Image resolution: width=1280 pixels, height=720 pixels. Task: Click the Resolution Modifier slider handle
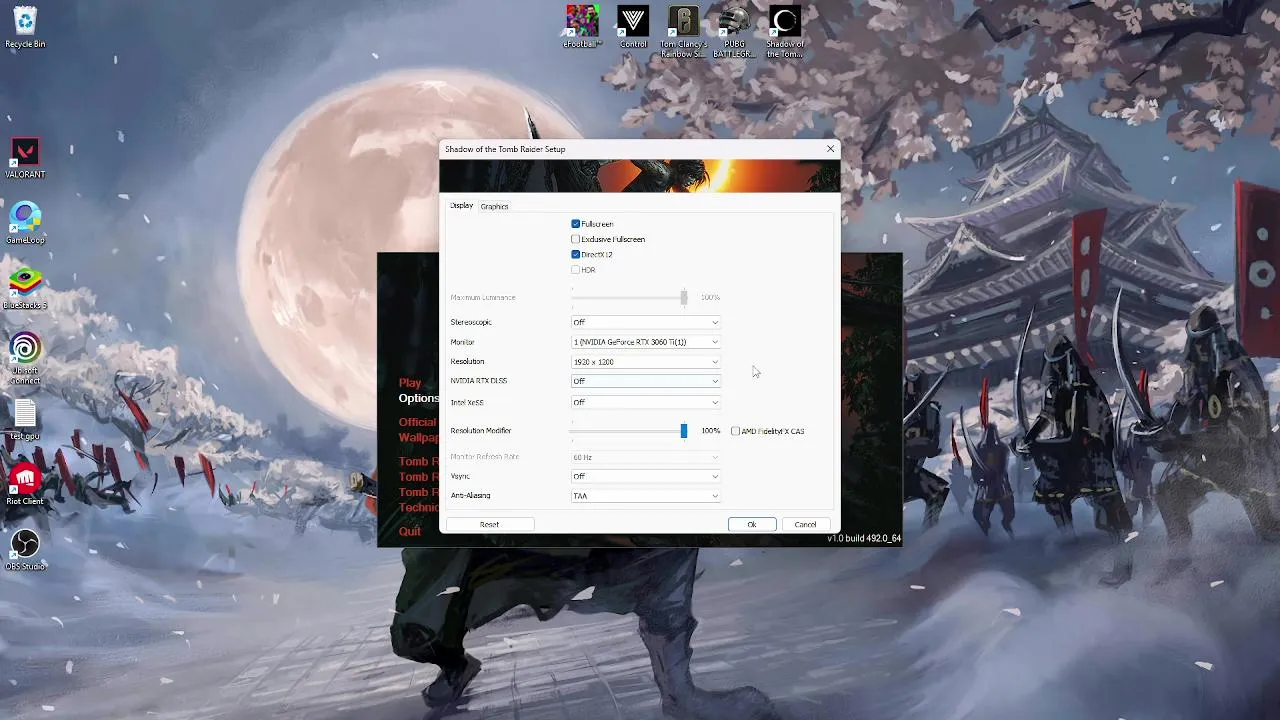point(684,431)
